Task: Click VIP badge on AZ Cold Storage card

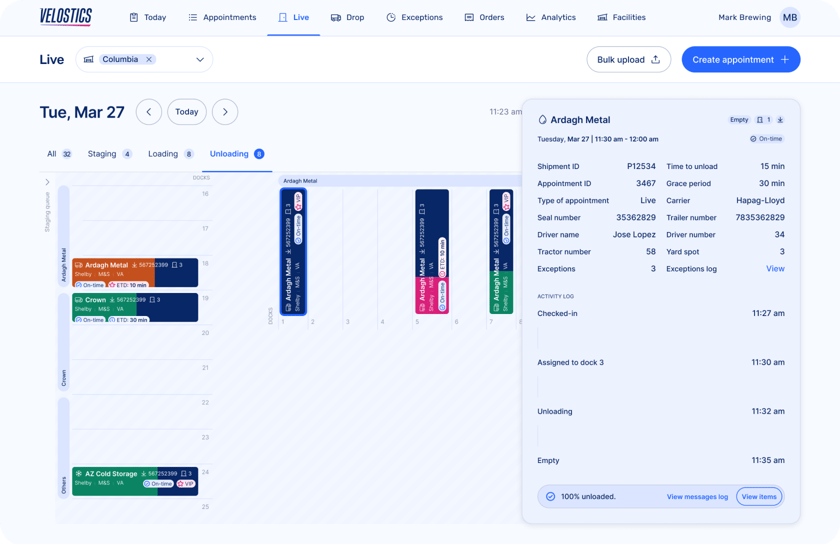Action: [x=186, y=484]
